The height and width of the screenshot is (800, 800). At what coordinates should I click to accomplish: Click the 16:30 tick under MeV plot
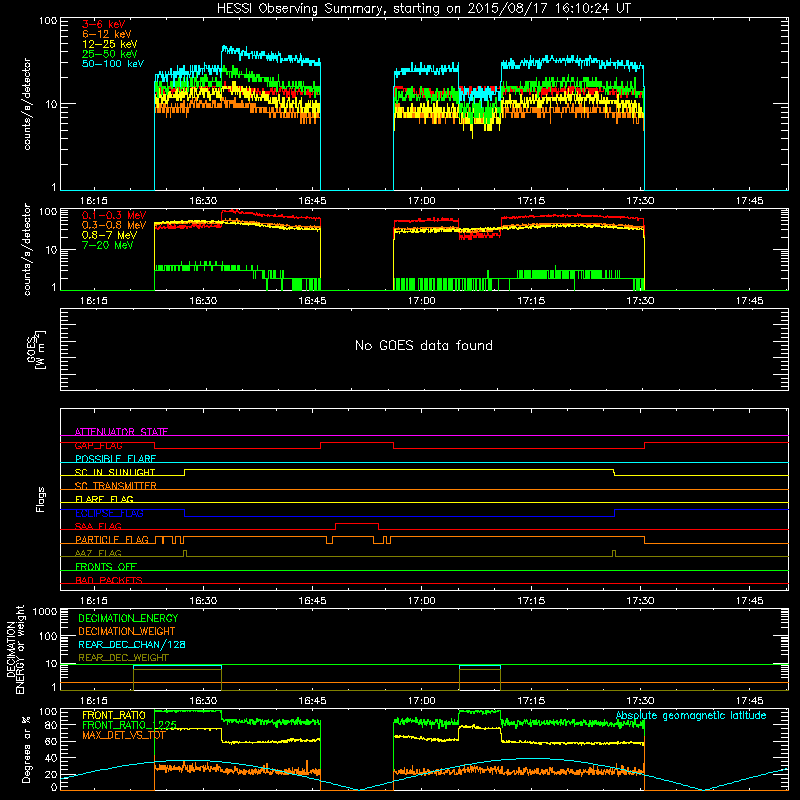[x=203, y=301]
